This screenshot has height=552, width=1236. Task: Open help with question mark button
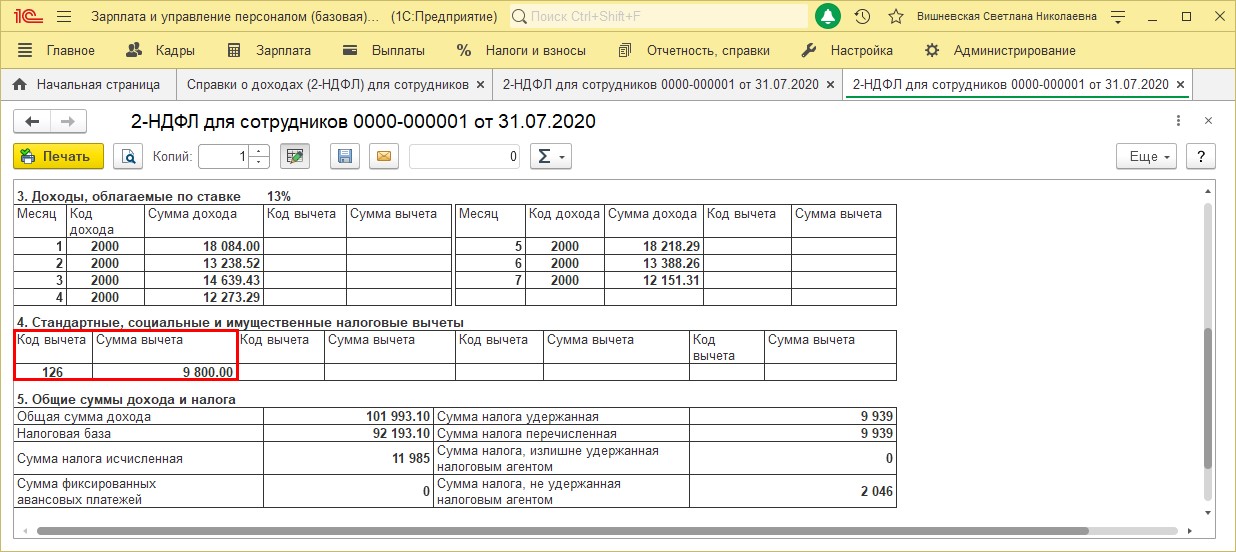[x=1200, y=156]
